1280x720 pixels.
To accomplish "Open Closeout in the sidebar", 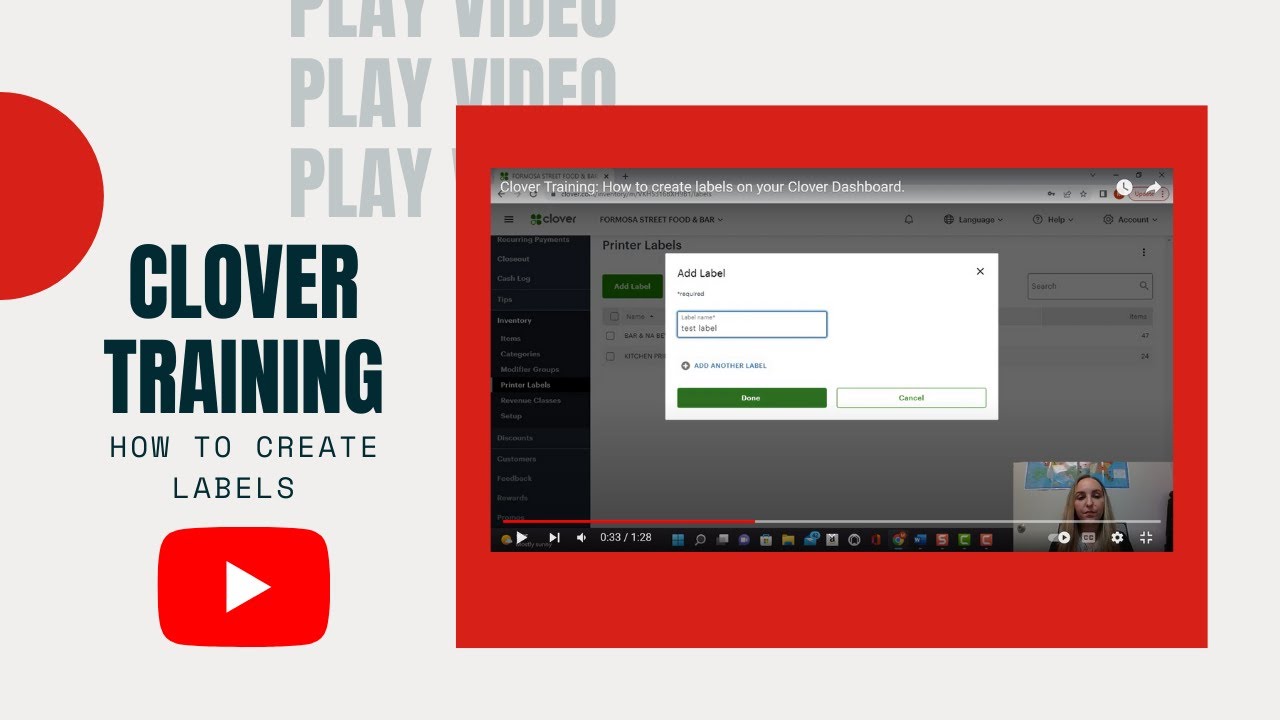I will [x=513, y=259].
